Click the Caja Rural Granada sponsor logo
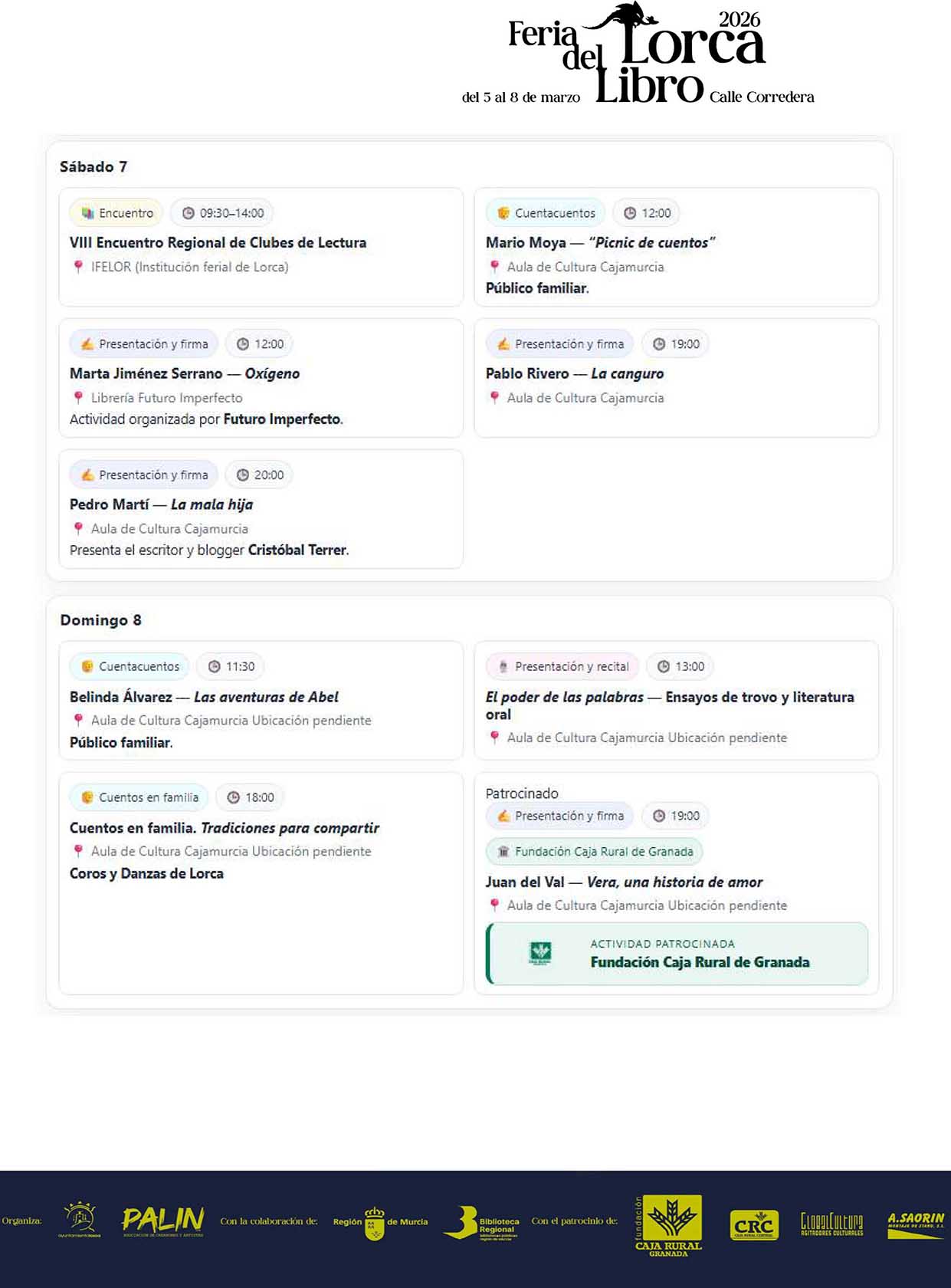The height and width of the screenshot is (1288, 951). click(x=668, y=1224)
